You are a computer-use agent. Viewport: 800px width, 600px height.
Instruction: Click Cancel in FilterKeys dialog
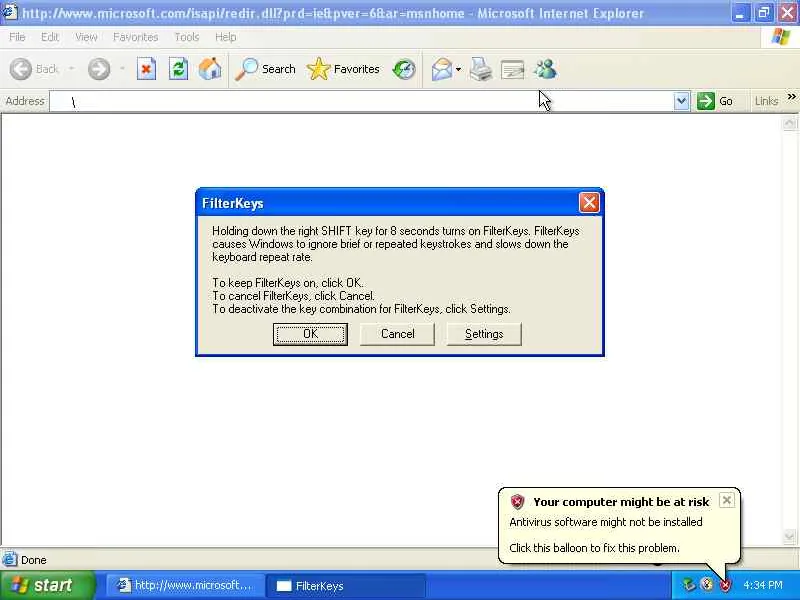pos(397,334)
